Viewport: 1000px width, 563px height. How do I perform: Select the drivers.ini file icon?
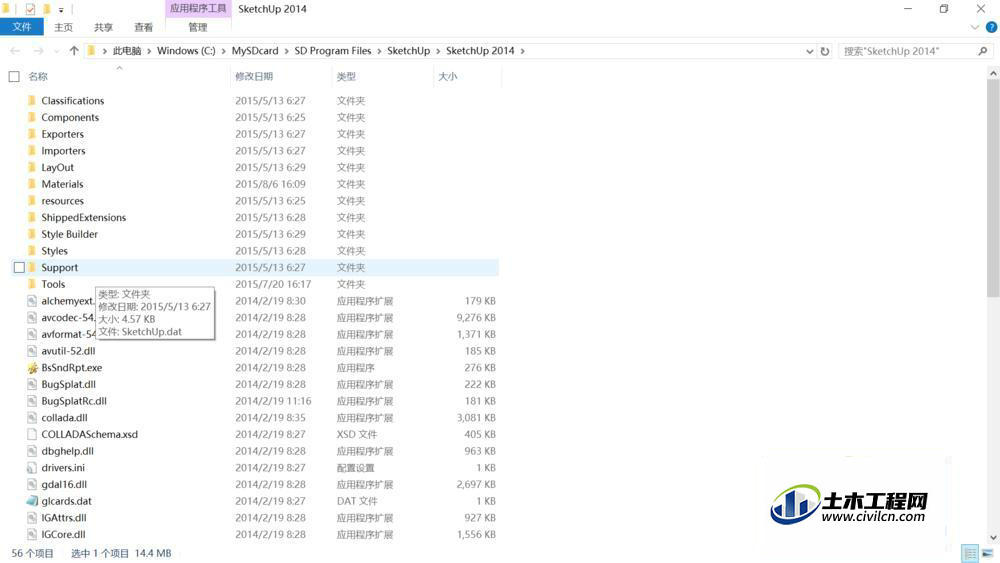click(32, 468)
